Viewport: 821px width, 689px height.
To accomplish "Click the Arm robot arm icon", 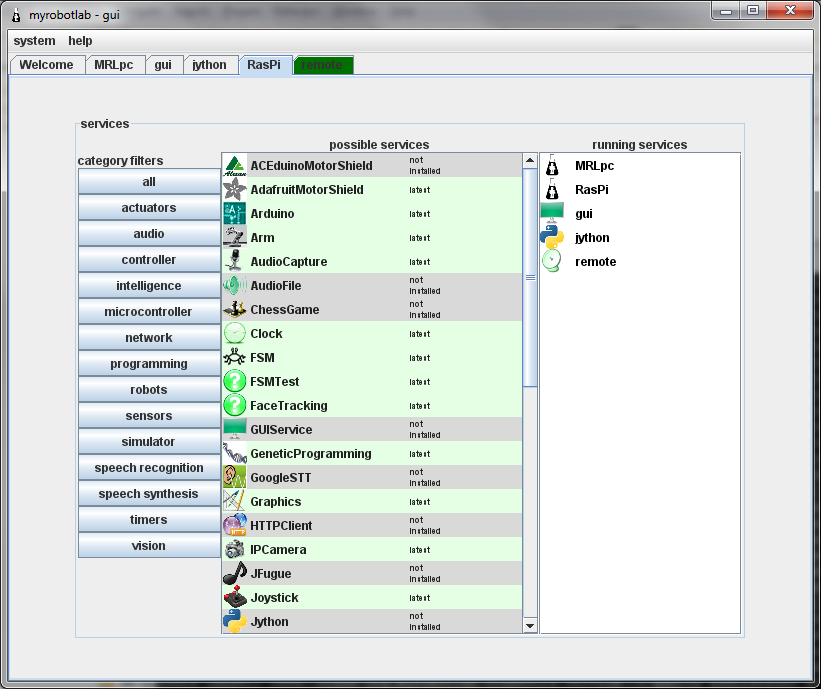I will pos(235,238).
